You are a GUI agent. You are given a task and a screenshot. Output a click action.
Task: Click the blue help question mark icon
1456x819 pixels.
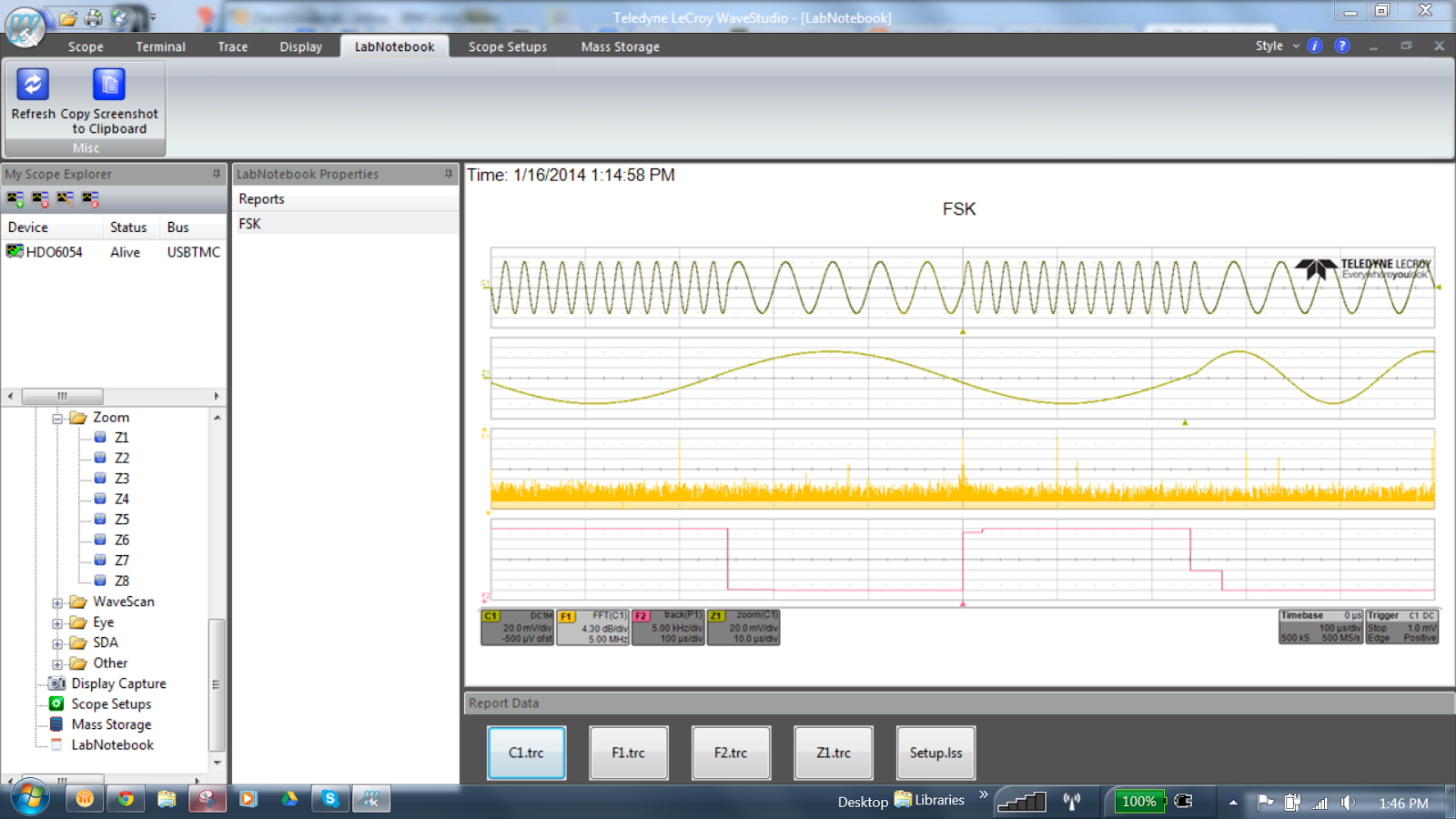click(x=1342, y=45)
